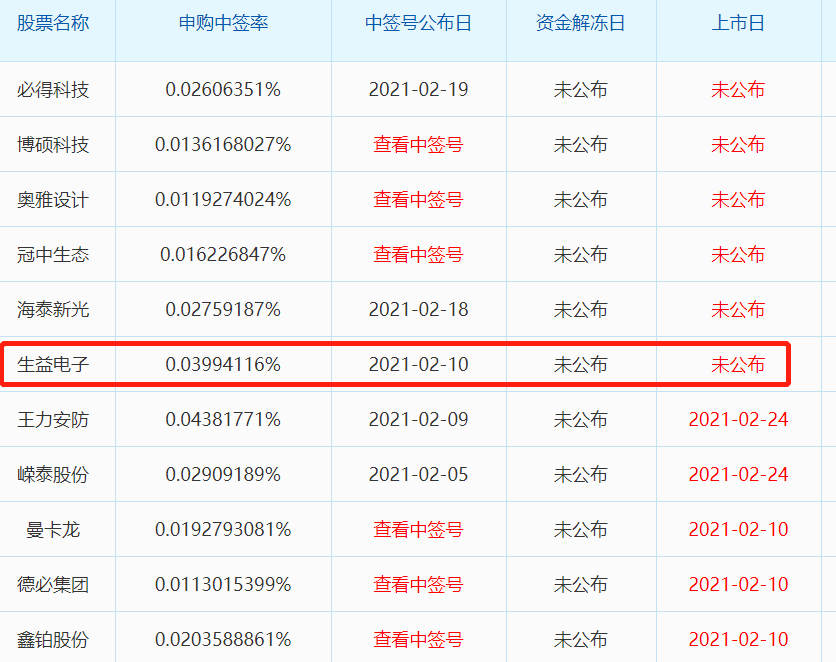Click red 未公布 listing date for 生益电子
Screen dimensions: 836x662
(738, 365)
